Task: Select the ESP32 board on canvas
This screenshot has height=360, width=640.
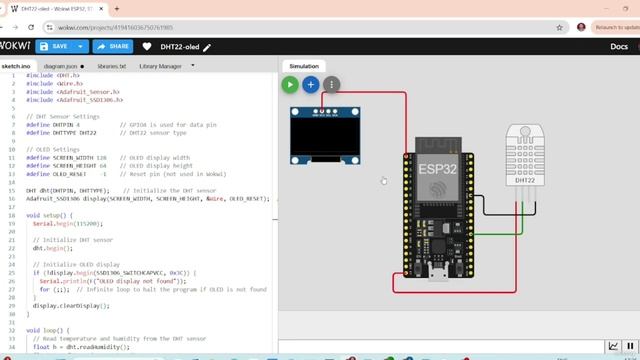Action: coord(438,209)
